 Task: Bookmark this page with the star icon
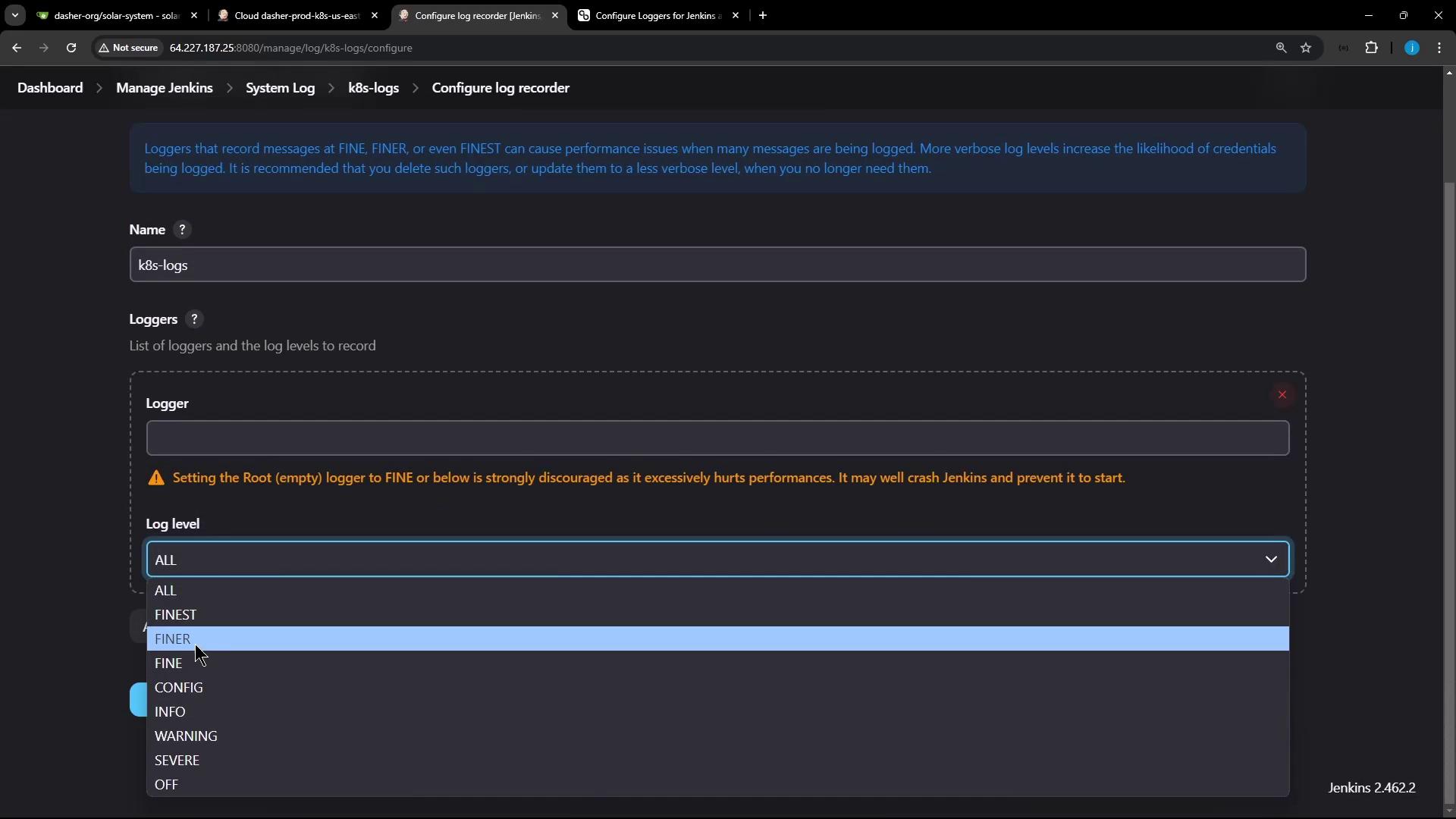click(x=1306, y=48)
